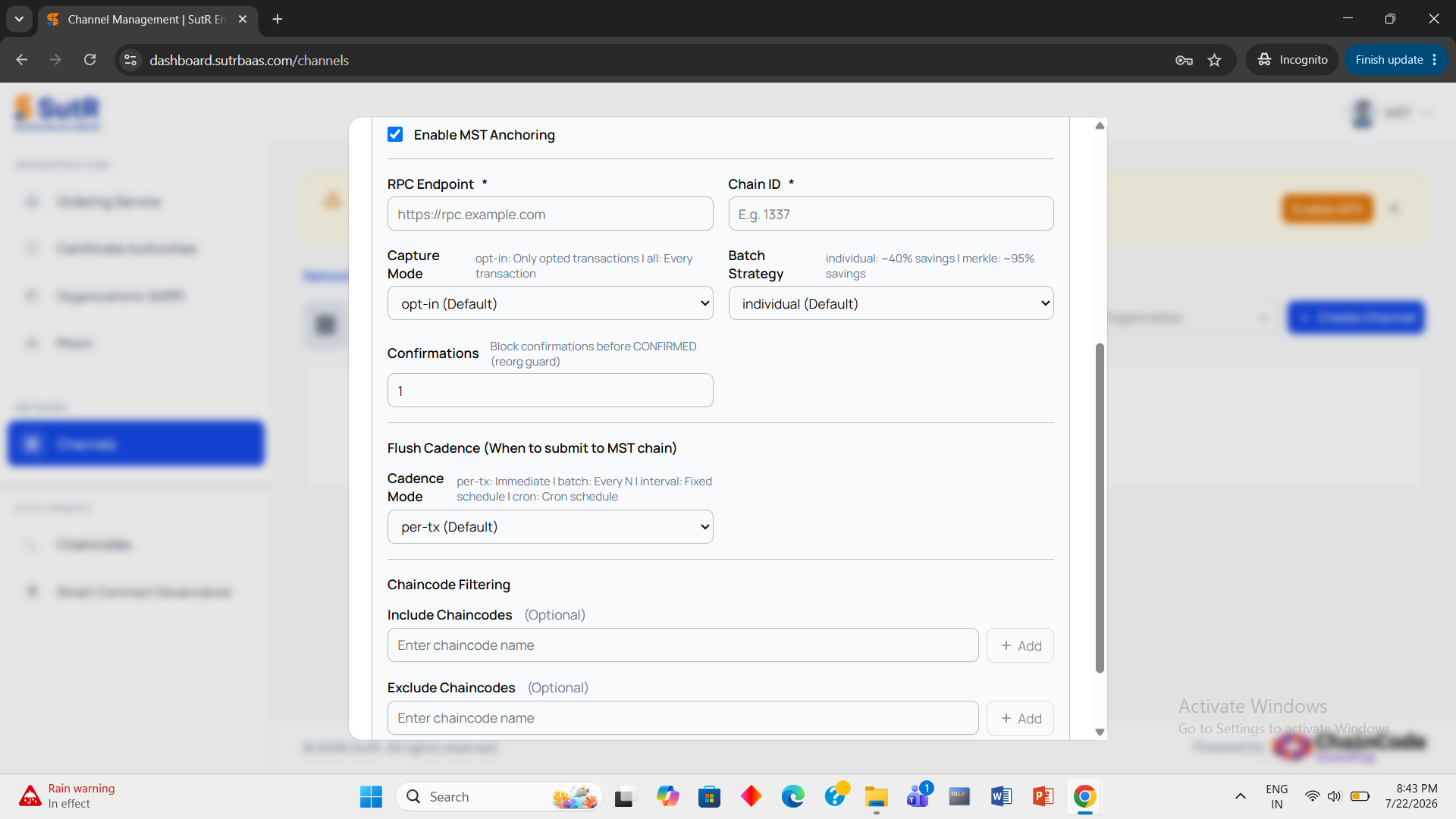Open the red diamond app in taskbar
1456x819 pixels.
coord(752,796)
